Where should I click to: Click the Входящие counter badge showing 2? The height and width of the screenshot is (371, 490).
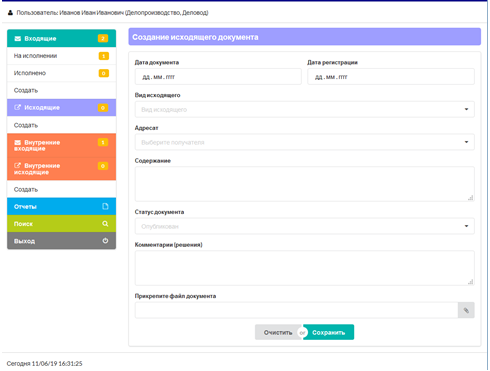point(103,38)
